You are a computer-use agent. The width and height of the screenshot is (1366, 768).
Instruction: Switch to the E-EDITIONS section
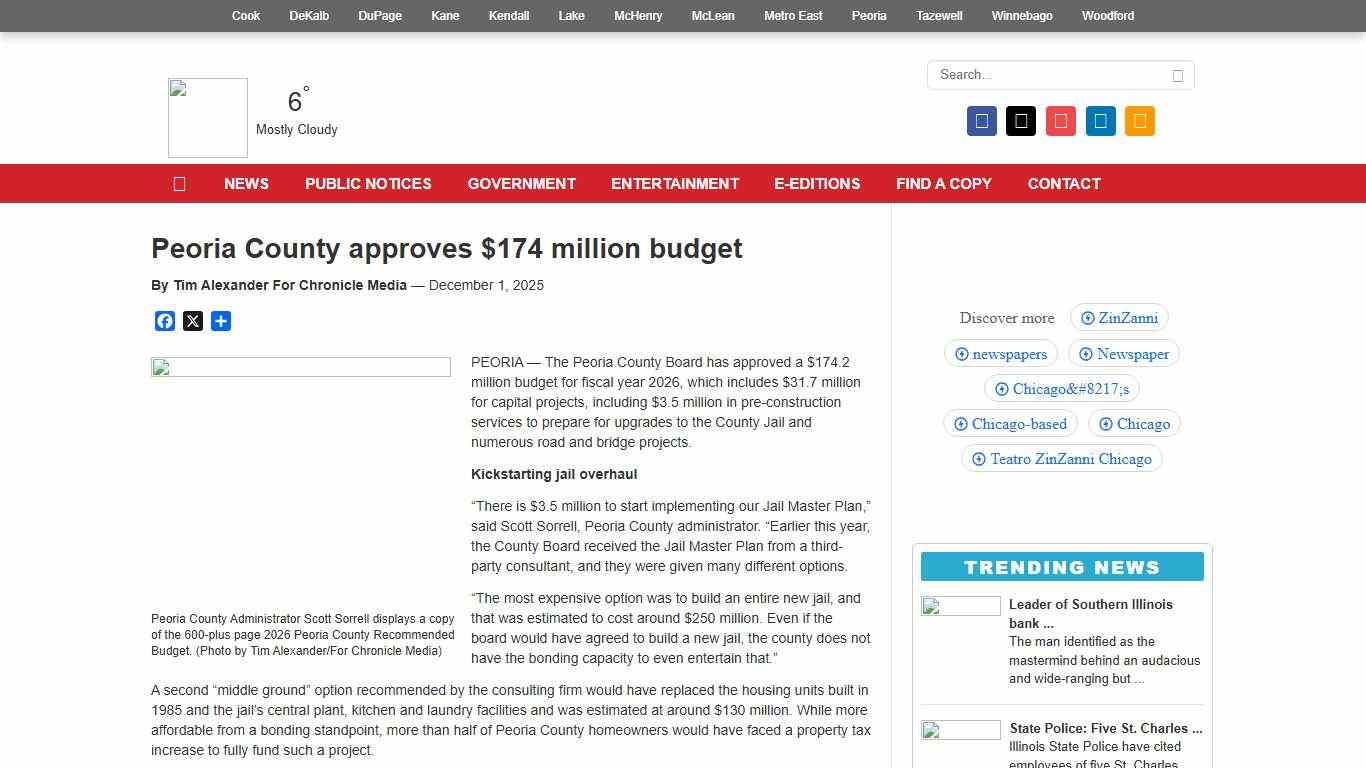click(817, 183)
